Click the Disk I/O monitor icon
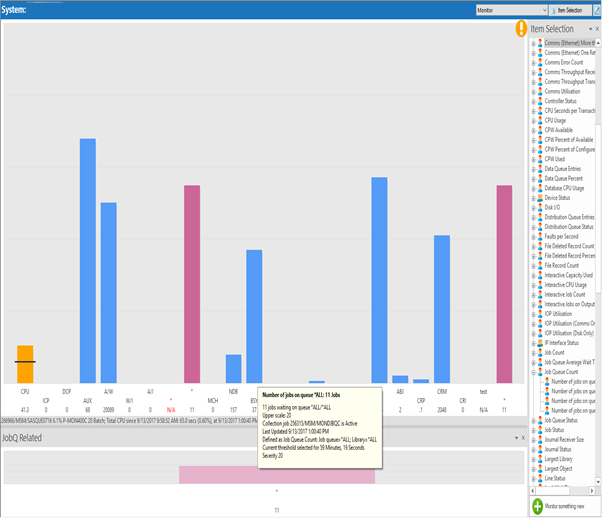The image size is (602, 518). click(x=539, y=207)
